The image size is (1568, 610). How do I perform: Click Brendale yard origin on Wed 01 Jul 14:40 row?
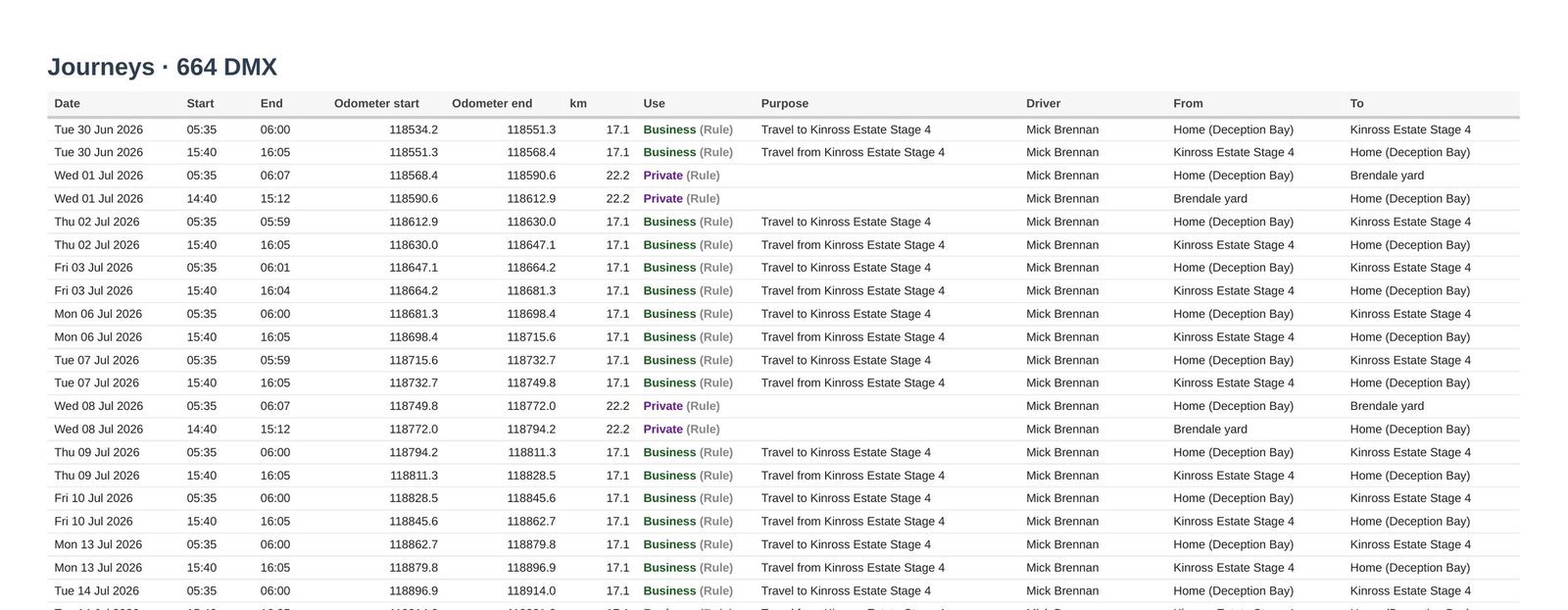point(1210,198)
